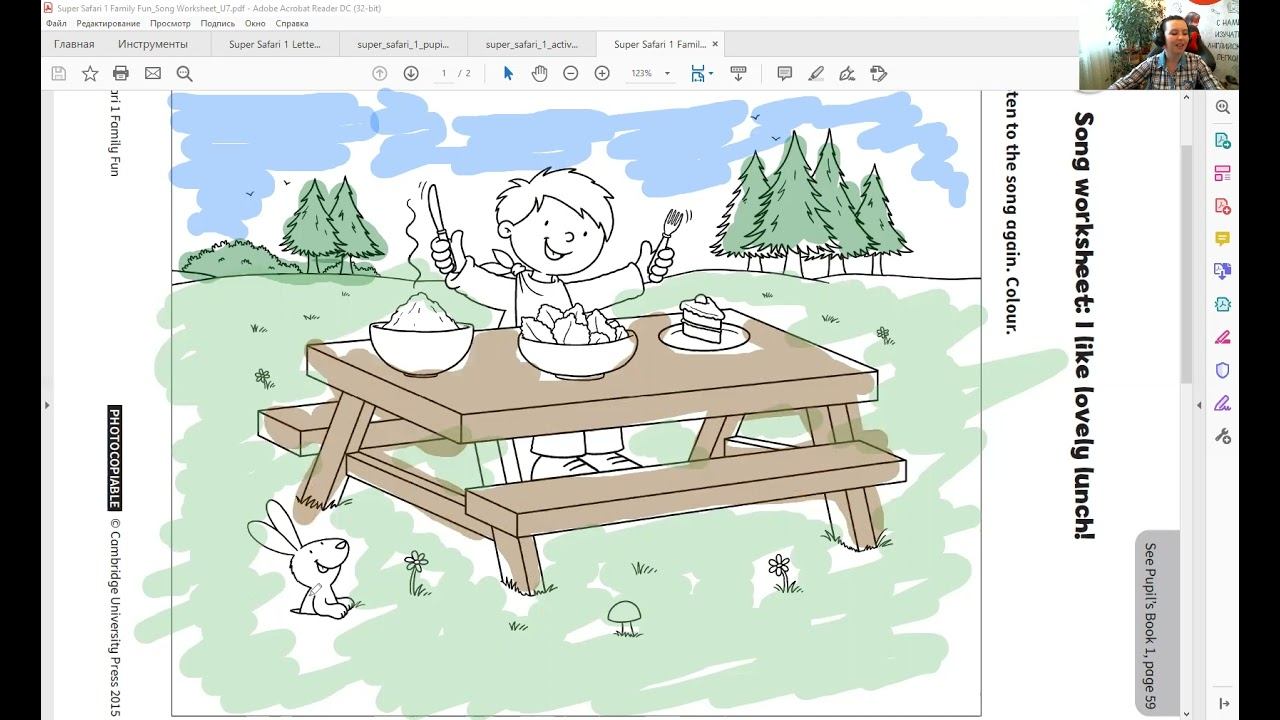
Task: Go to the previous page arrow
Action: point(379,73)
